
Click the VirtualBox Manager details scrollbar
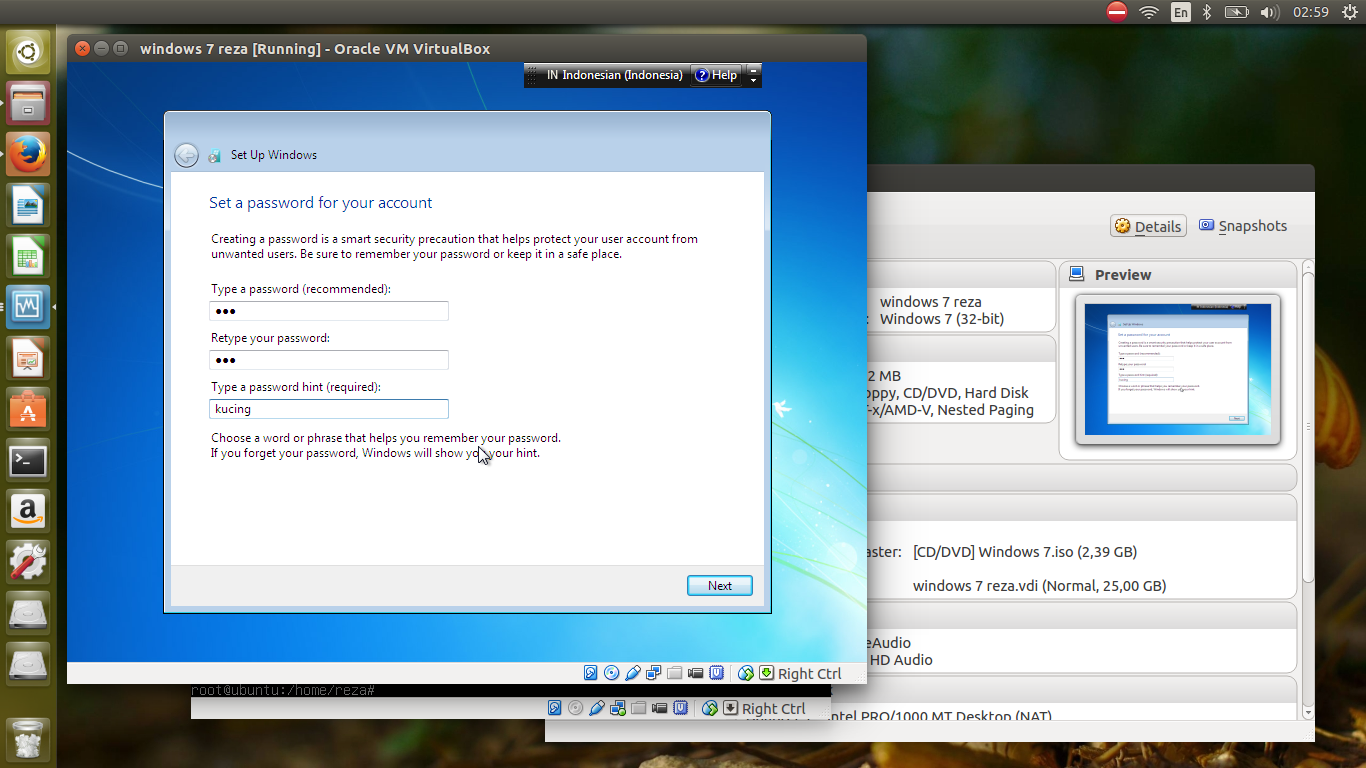point(1308,490)
